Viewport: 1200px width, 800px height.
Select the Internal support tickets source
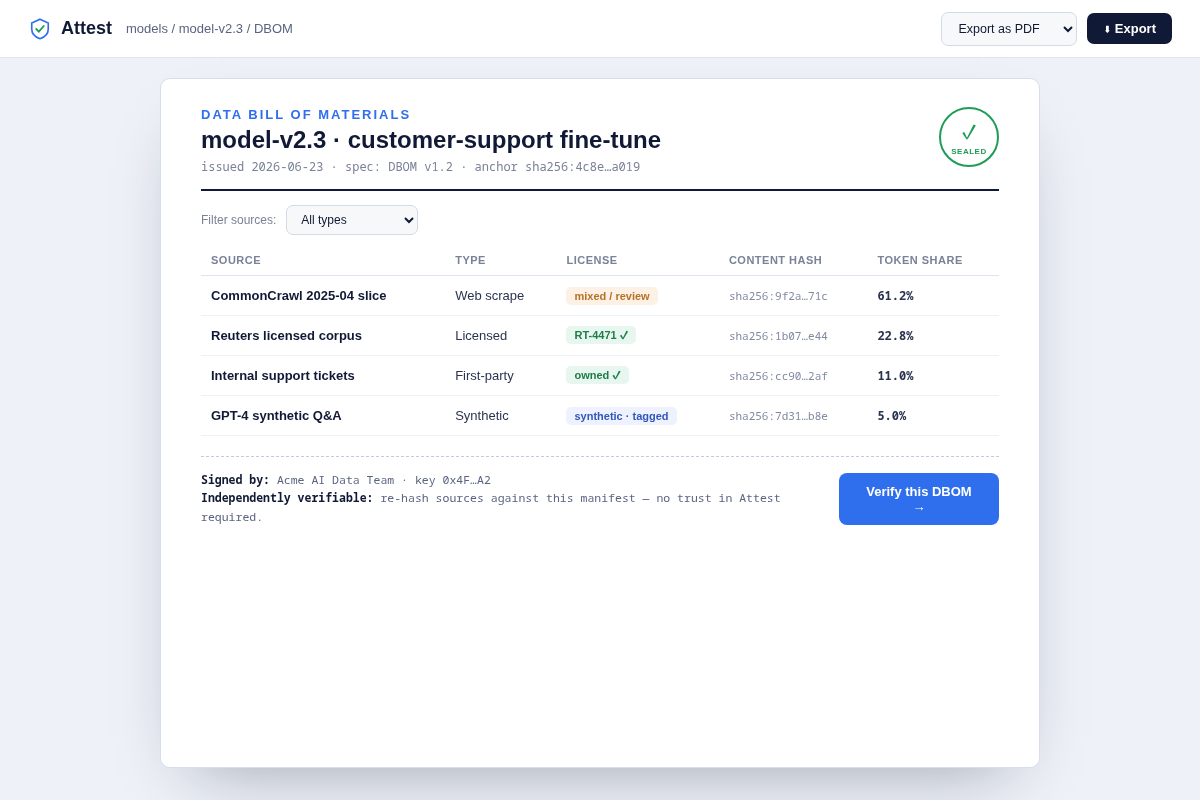[283, 376]
